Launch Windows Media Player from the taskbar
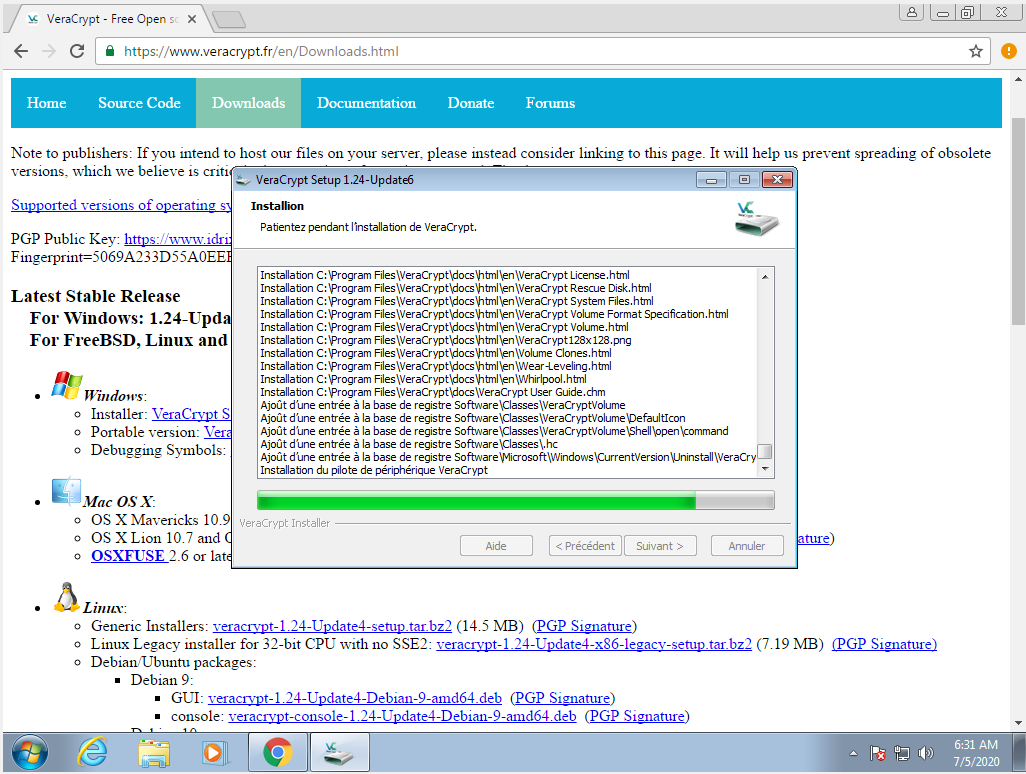 (215, 752)
